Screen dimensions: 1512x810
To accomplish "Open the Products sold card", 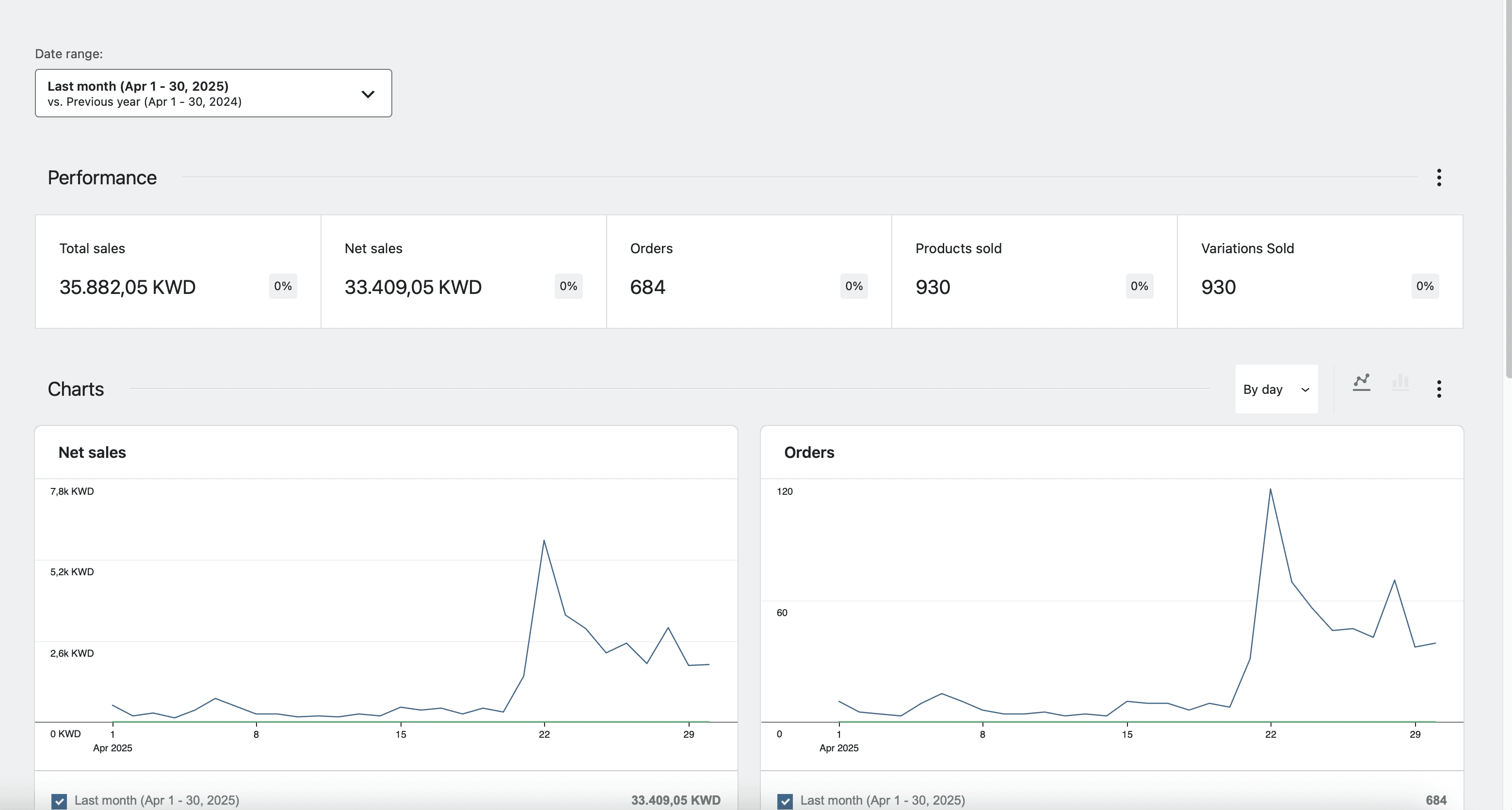I will (x=1034, y=271).
